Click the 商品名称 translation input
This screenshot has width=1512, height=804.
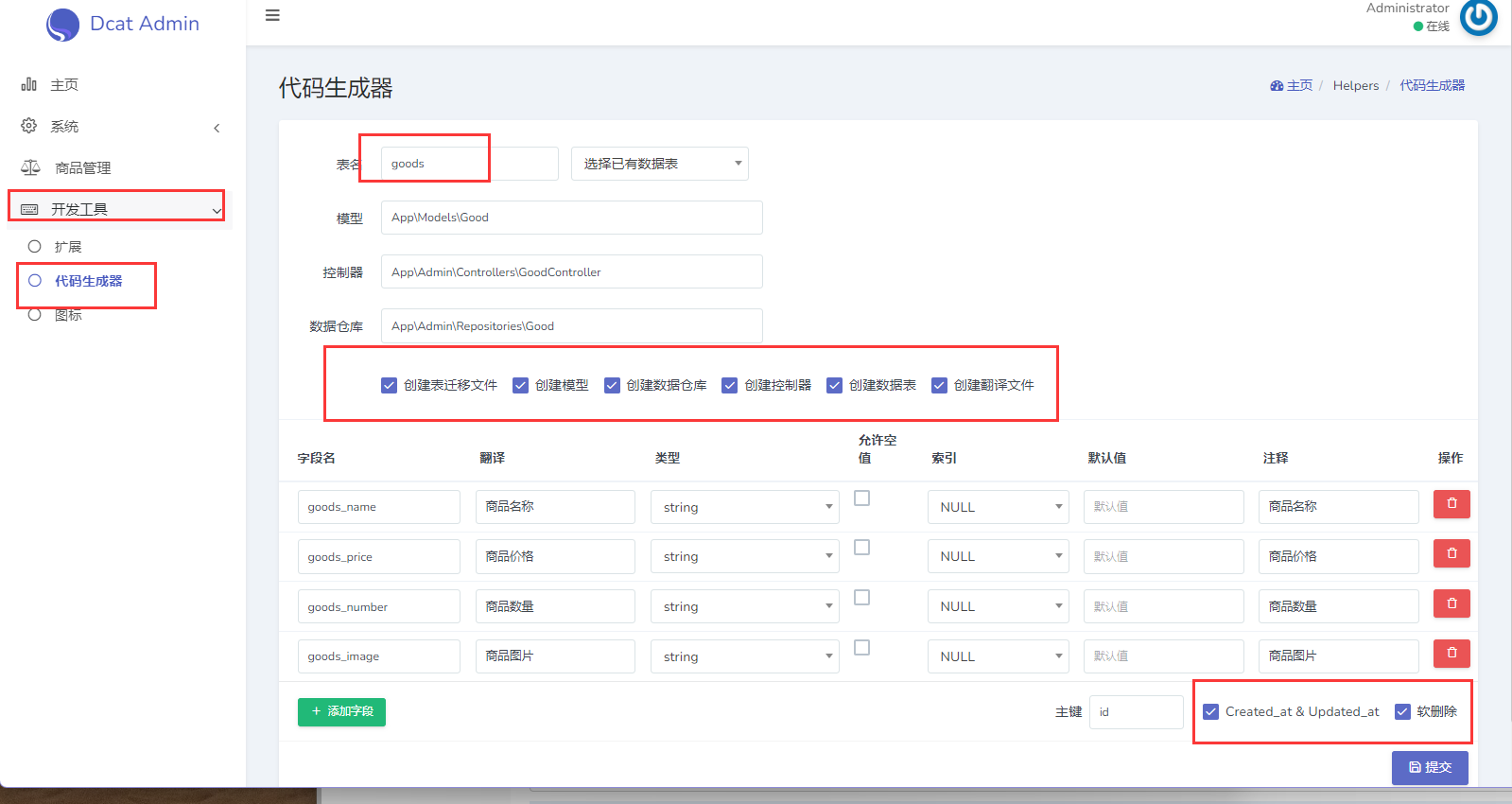pyautogui.click(x=555, y=507)
